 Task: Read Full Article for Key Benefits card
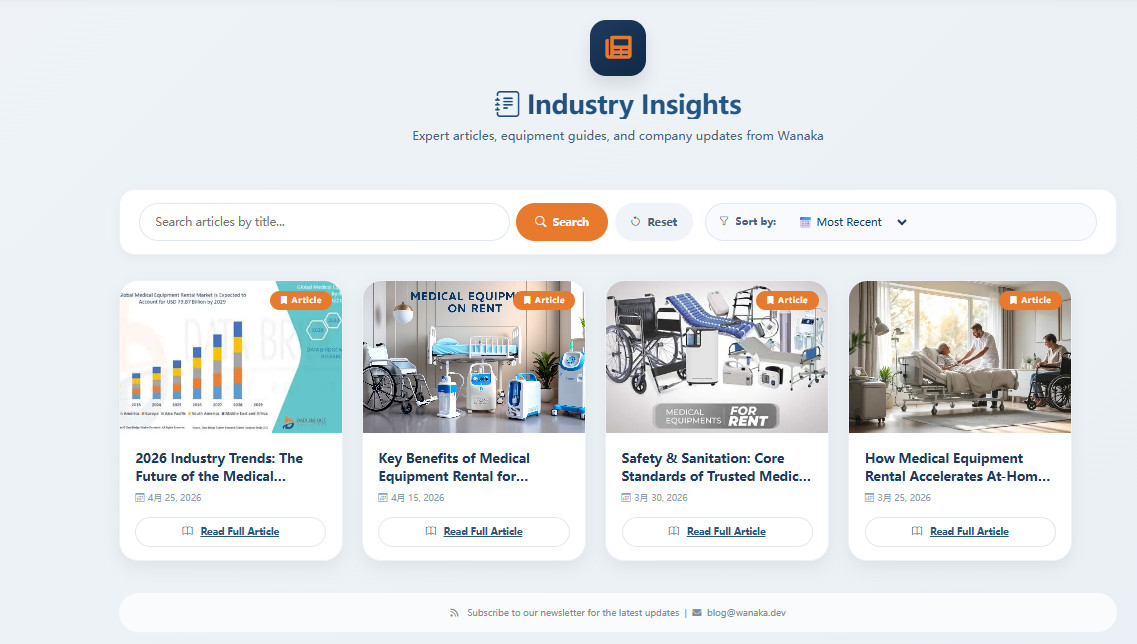[x=474, y=532]
